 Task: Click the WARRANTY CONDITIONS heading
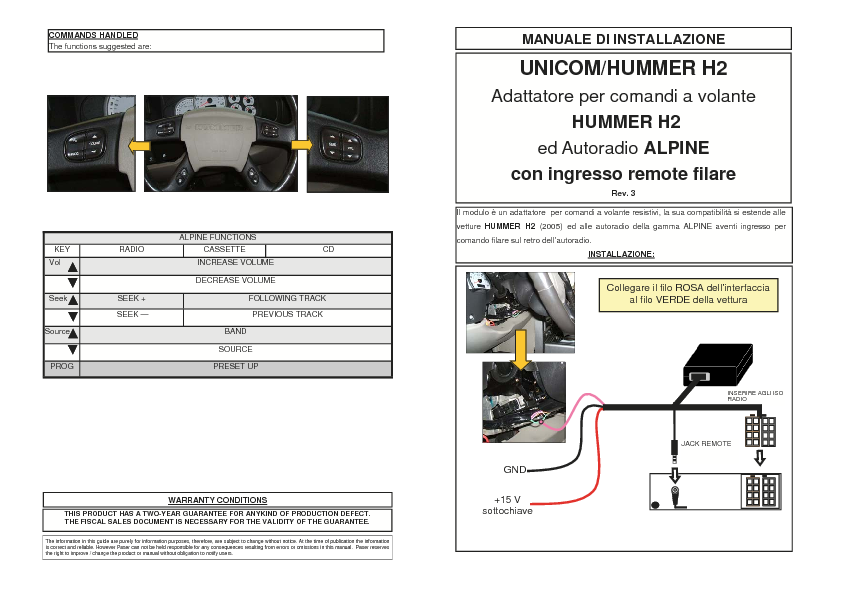pos(217,500)
